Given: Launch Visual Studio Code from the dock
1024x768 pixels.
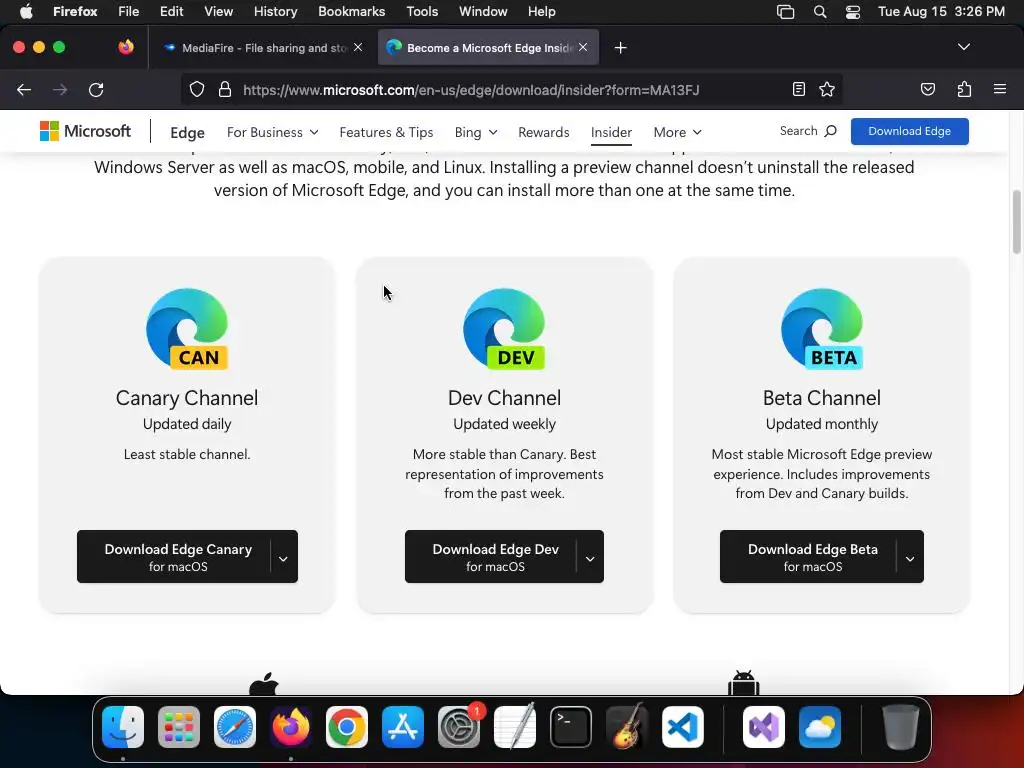Looking at the screenshot, I should tap(682, 727).
